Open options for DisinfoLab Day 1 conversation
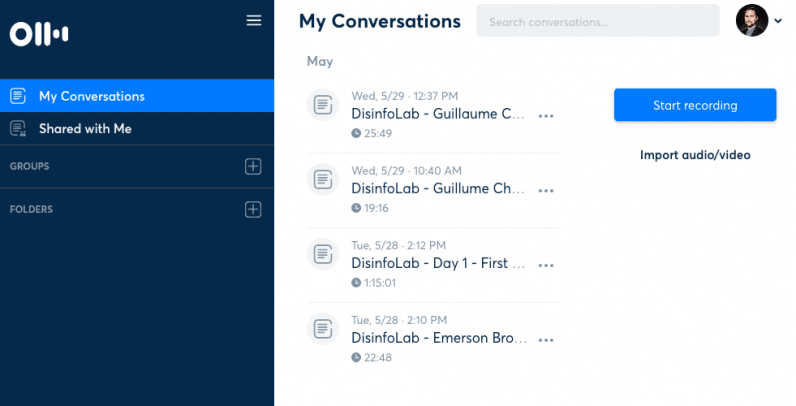 (546, 265)
